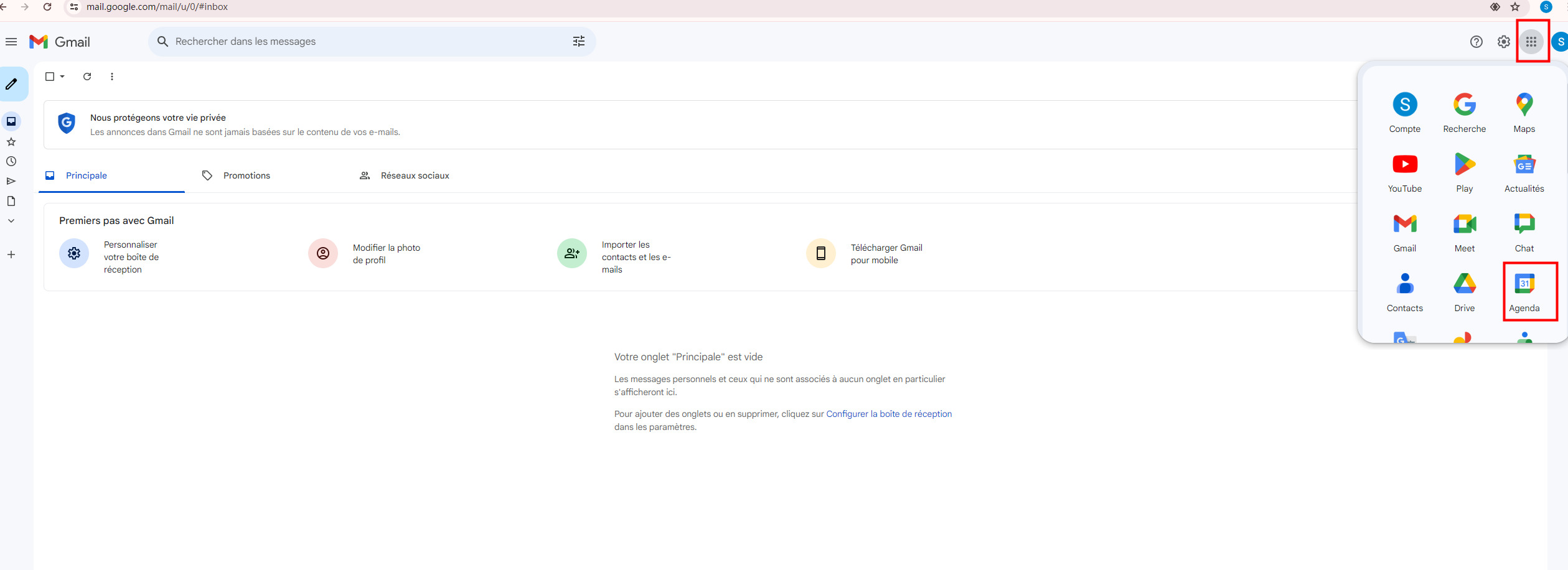The width and height of the screenshot is (1568, 570).
Task: Tick the select-all messages checkbox
Action: pos(50,77)
